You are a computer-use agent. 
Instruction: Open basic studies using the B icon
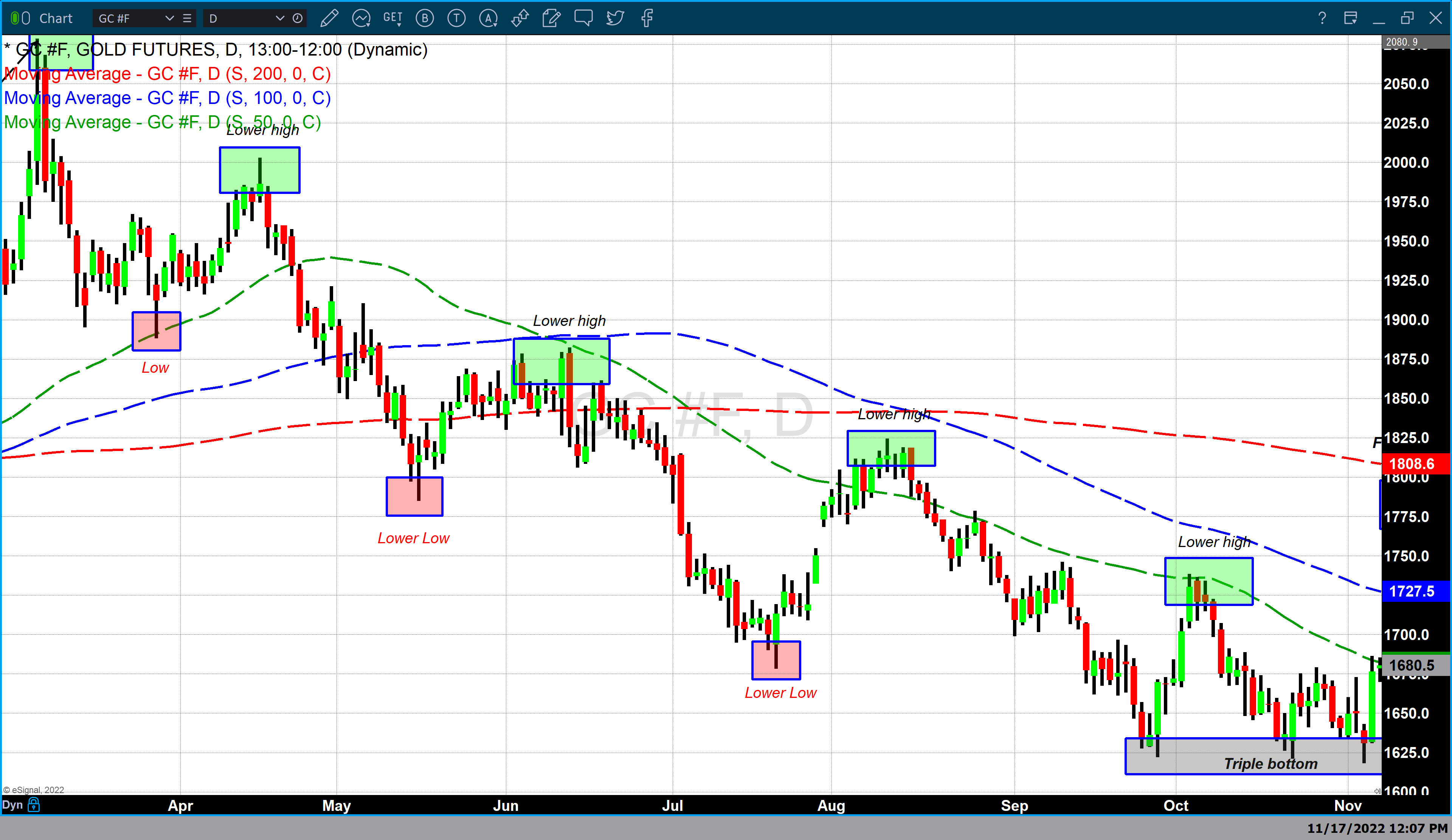pyautogui.click(x=425, y=18)
